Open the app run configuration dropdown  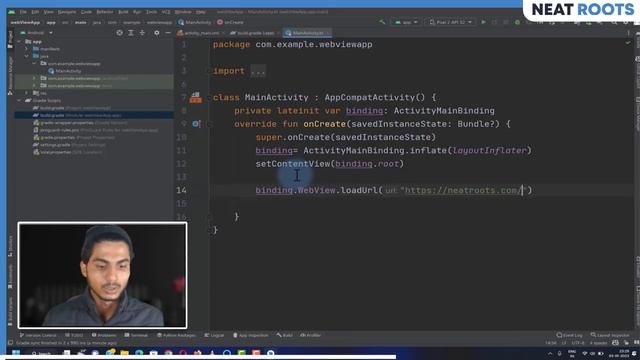406,22
